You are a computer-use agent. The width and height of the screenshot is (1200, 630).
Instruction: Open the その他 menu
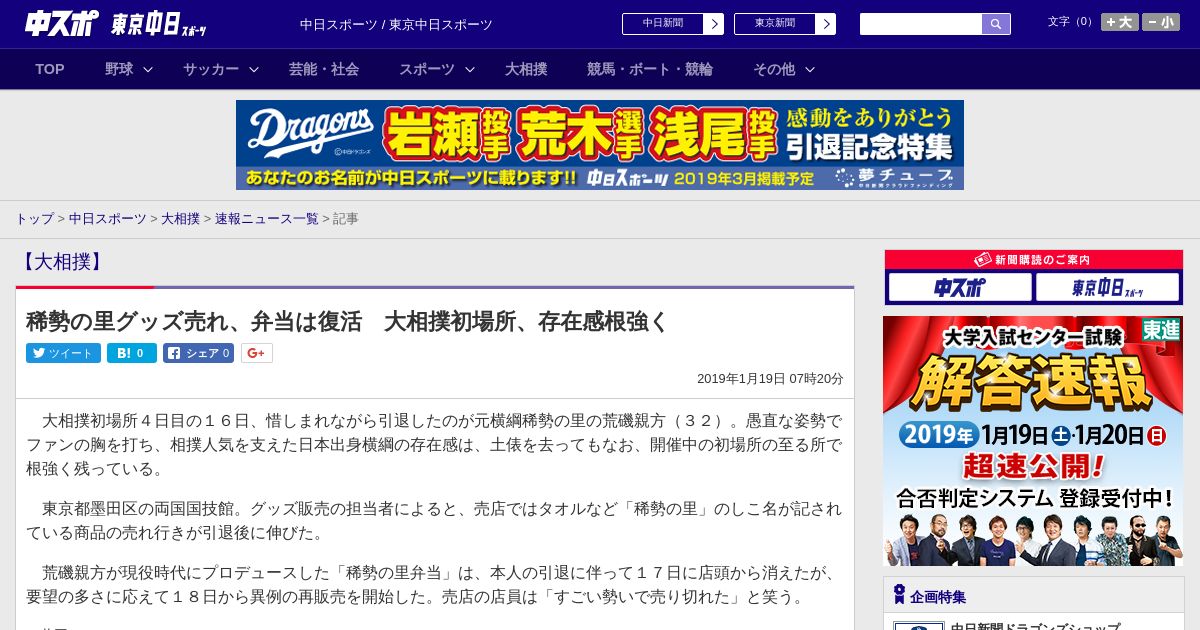coord(774,69)
